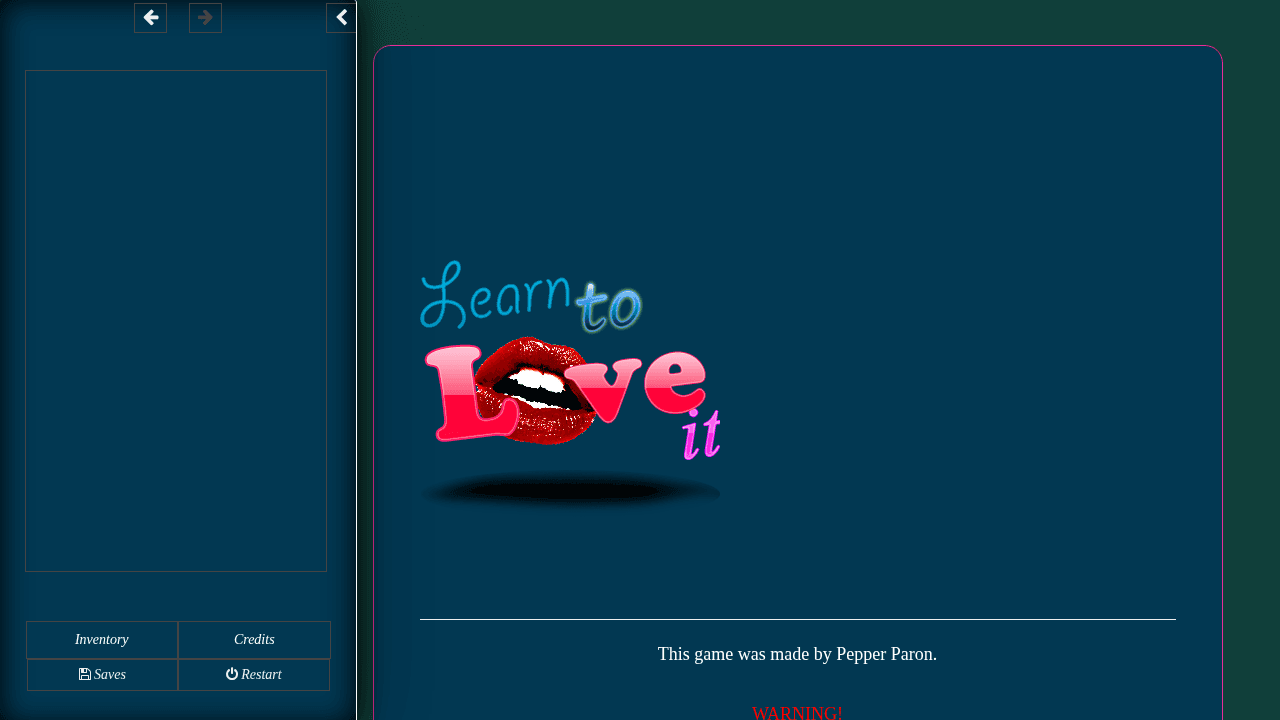The image size is (1280, 720).
Task: Click the power icon beside Restart
Action: click(x=232, y=675)
